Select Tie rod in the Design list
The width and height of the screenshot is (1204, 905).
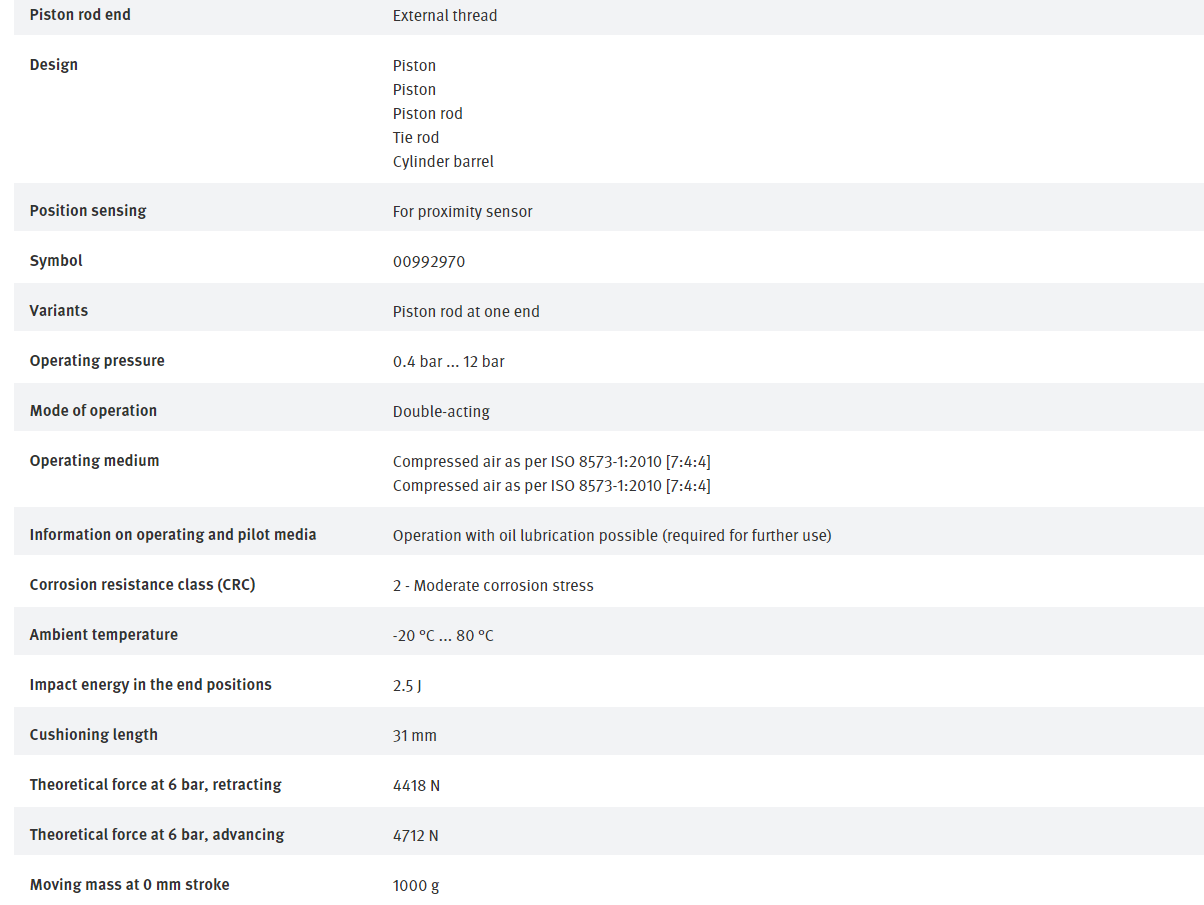(x=416, y=138)
